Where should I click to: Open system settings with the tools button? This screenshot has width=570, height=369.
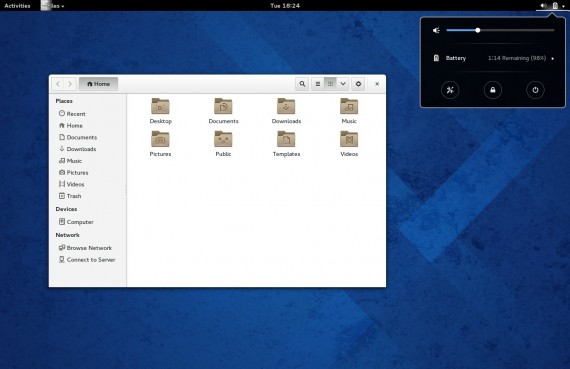click(450, 90)
